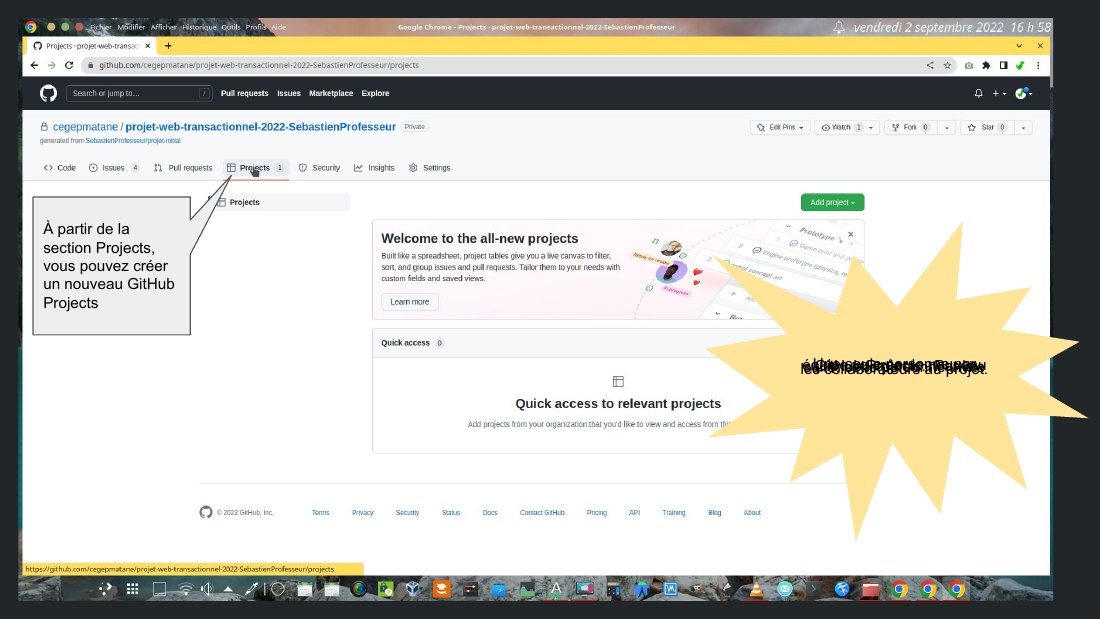Switch to the Insights tab

coord(375,168)
